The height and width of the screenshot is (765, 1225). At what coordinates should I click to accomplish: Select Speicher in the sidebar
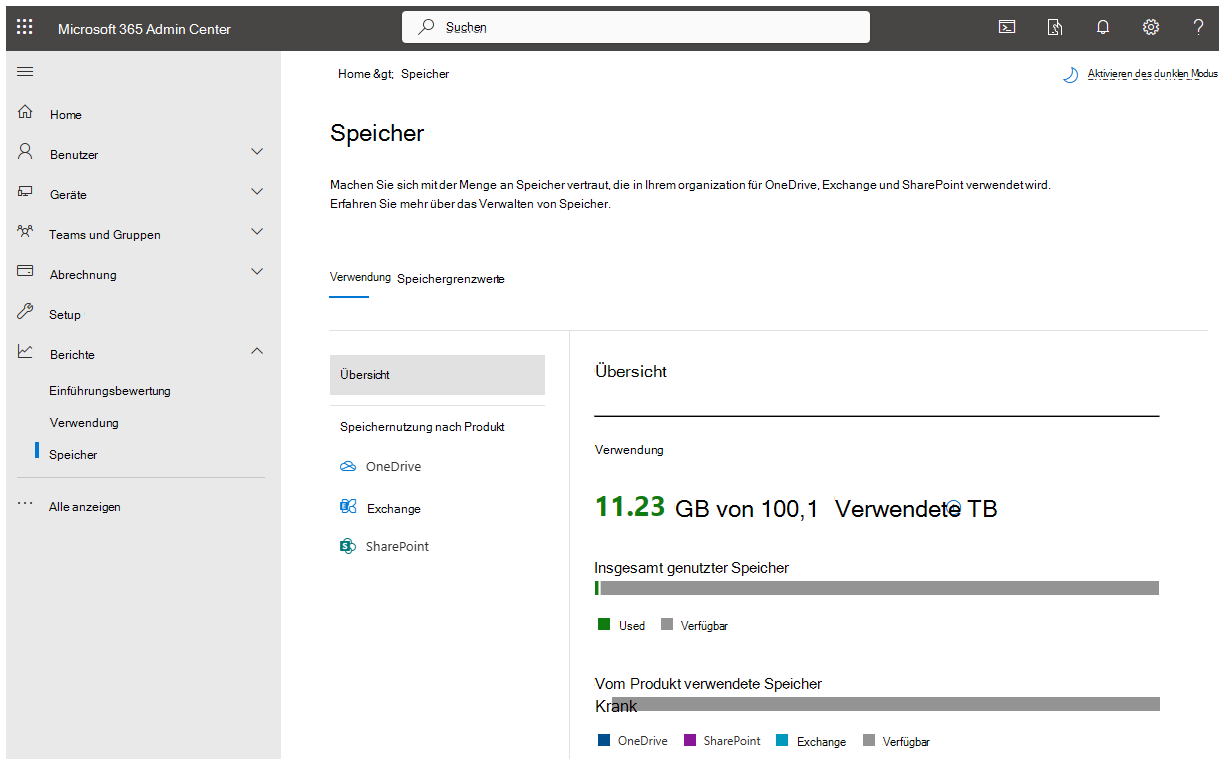tap(73, 455)
